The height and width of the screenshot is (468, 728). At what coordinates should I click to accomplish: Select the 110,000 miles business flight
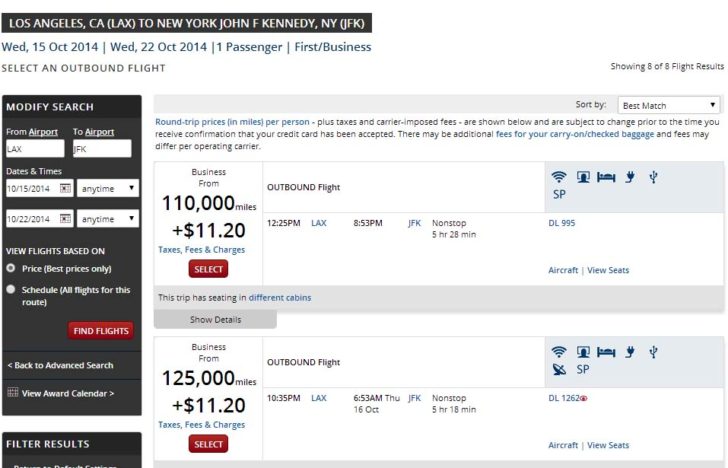tap(208, 269)
